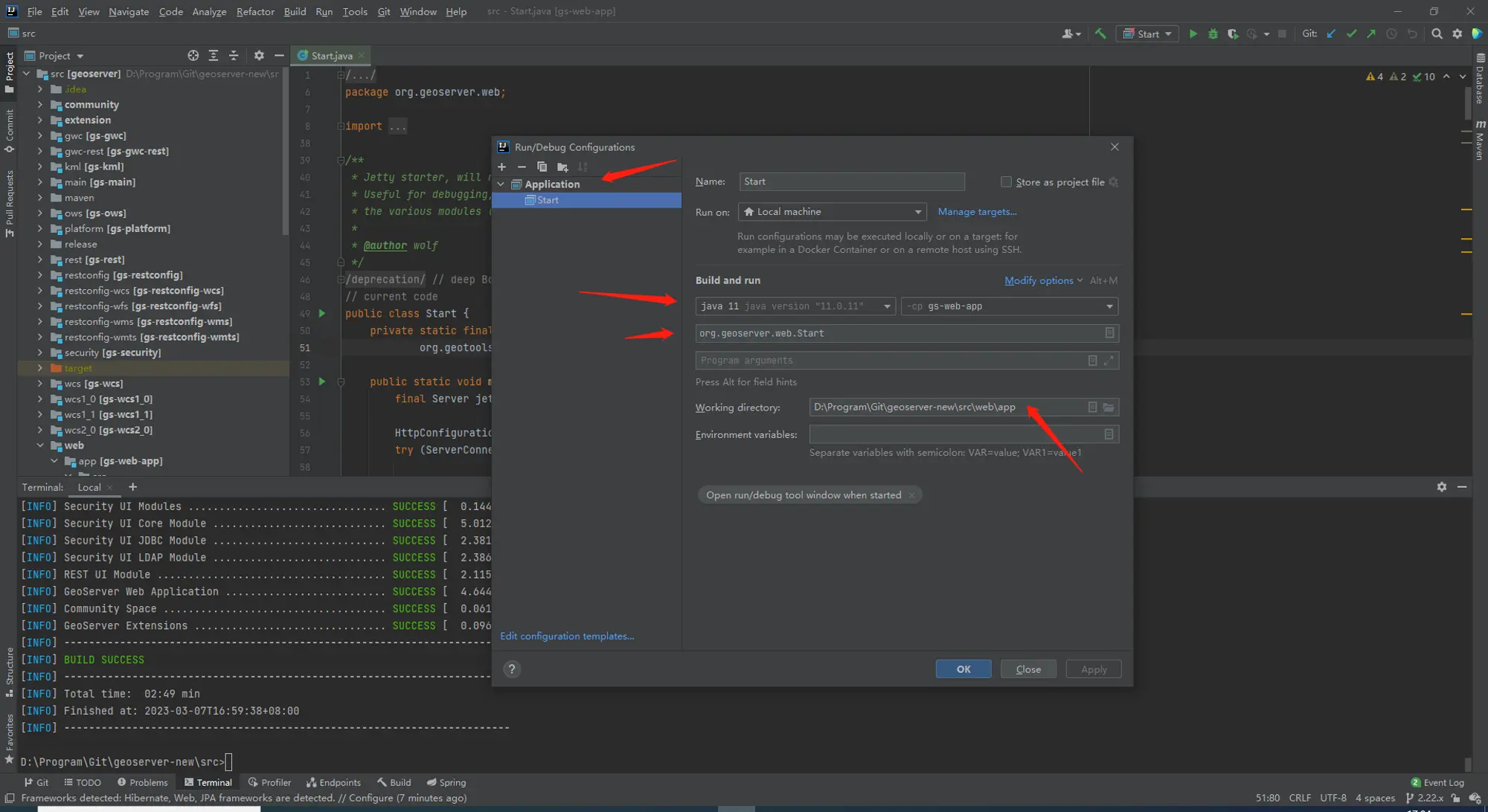Switch to the Start.java editor tab

[331, 56]
